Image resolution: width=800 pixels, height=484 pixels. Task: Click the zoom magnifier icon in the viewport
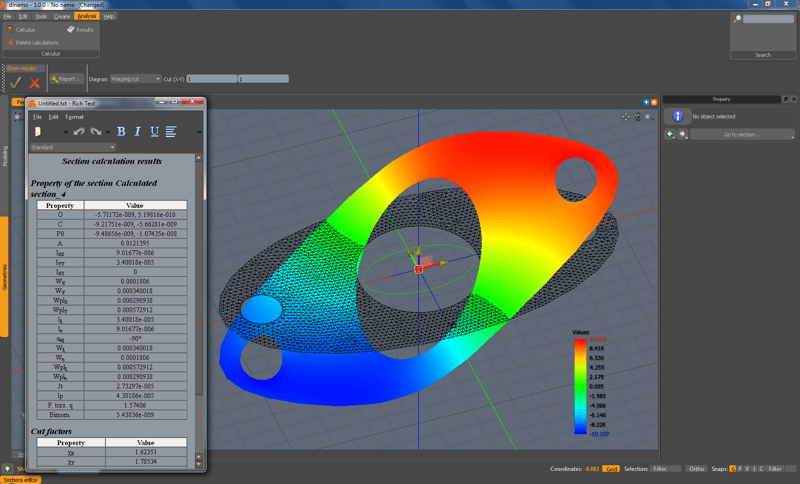point(648,117)
